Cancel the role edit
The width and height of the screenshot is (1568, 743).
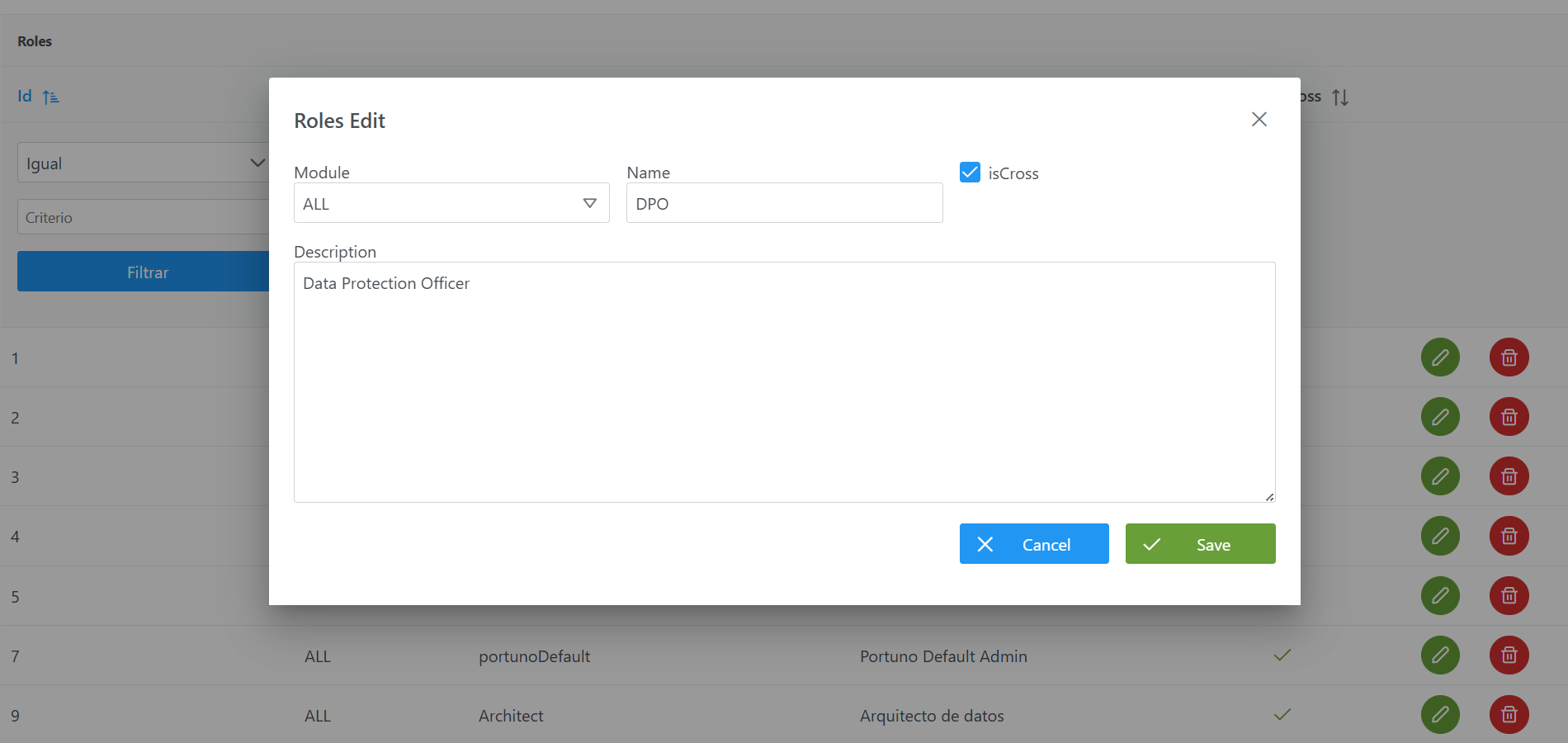(1033, 544)
